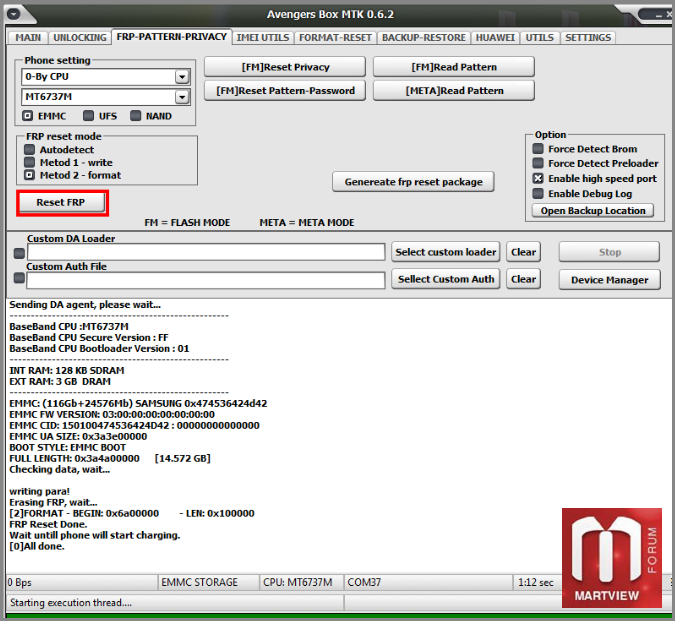Click status bar '1:12 sec' timer
This screenshot has width=675, height=621.
click(536, 582)
